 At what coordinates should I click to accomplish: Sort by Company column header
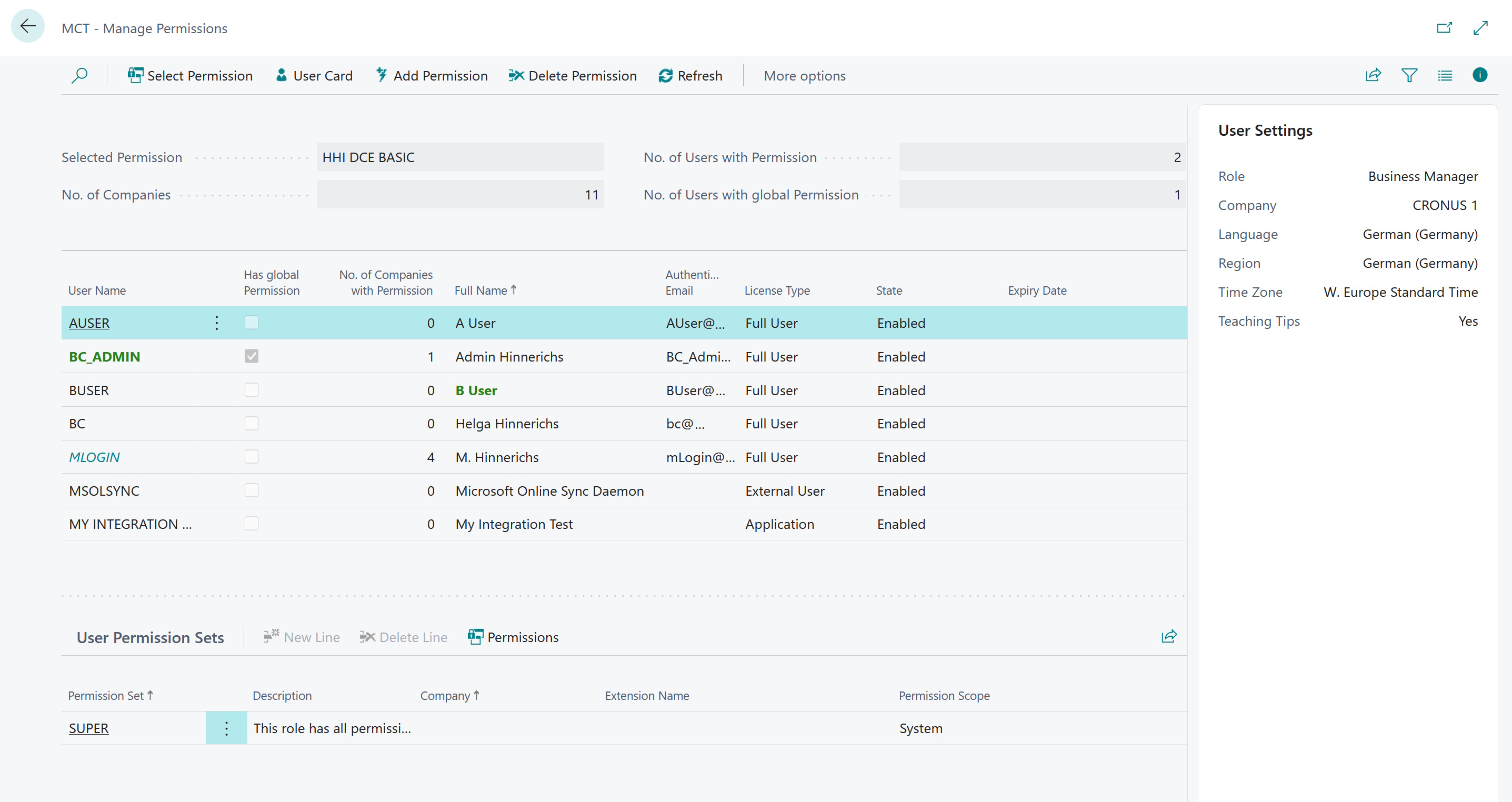click(x=449, y=695)
